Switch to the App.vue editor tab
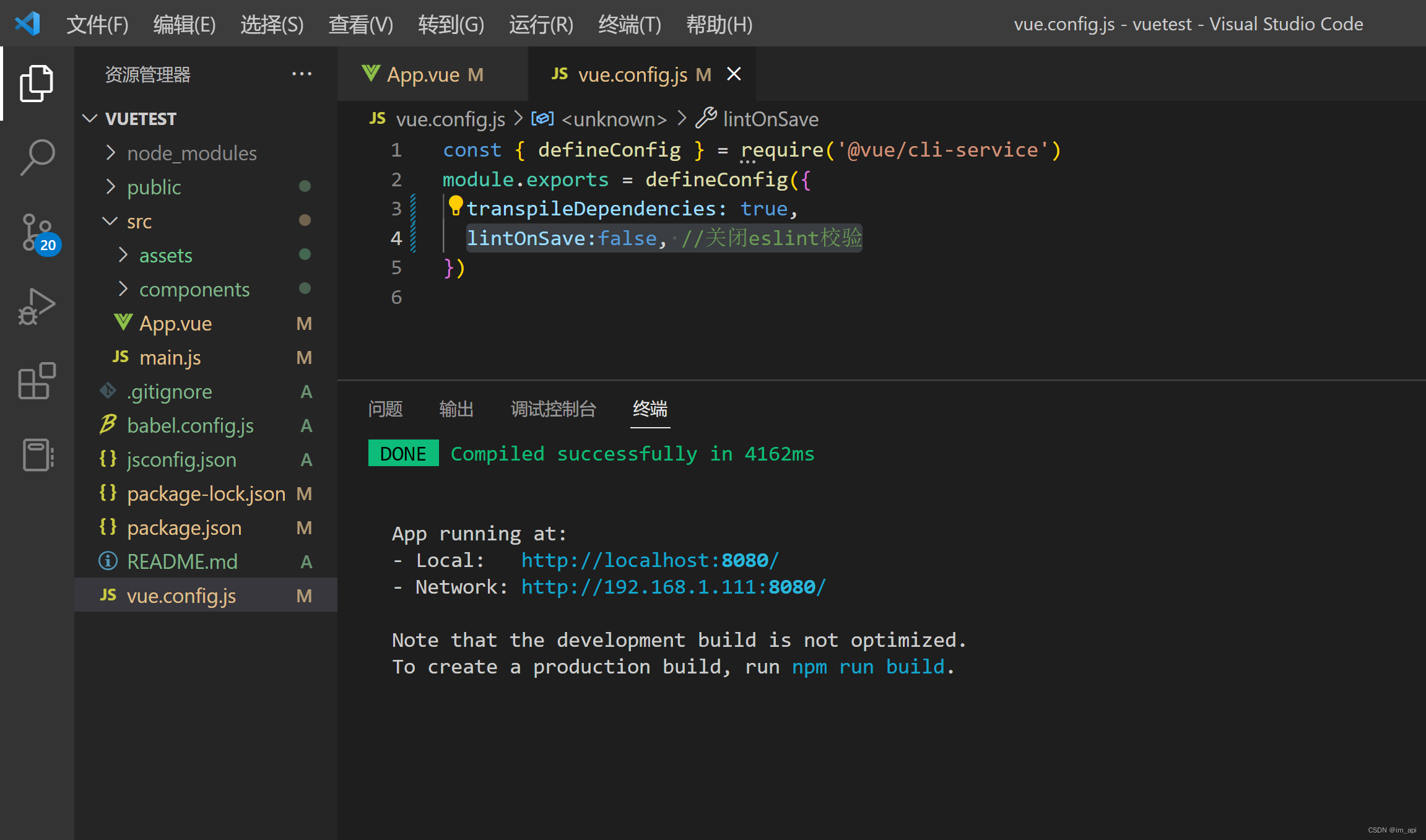This screenshot has height=840, width=1426. coord(424,74)
